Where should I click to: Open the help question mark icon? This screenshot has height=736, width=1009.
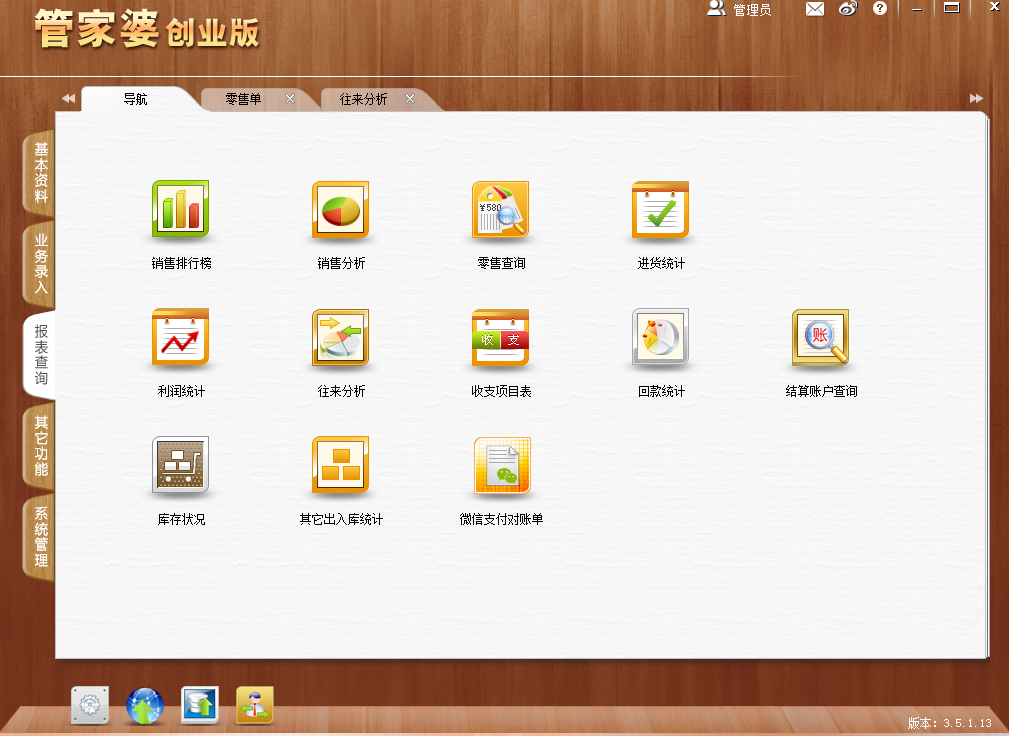point(880,8)
